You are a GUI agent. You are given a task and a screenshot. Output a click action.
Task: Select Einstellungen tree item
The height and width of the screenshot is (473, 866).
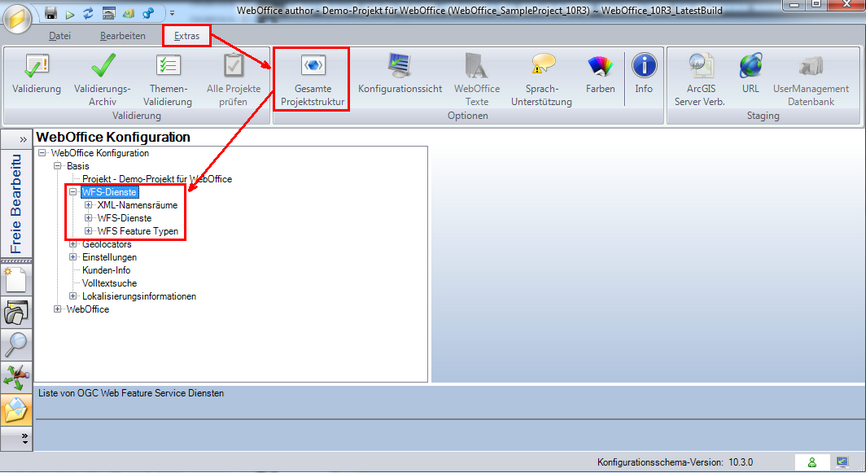coord(109,257)
